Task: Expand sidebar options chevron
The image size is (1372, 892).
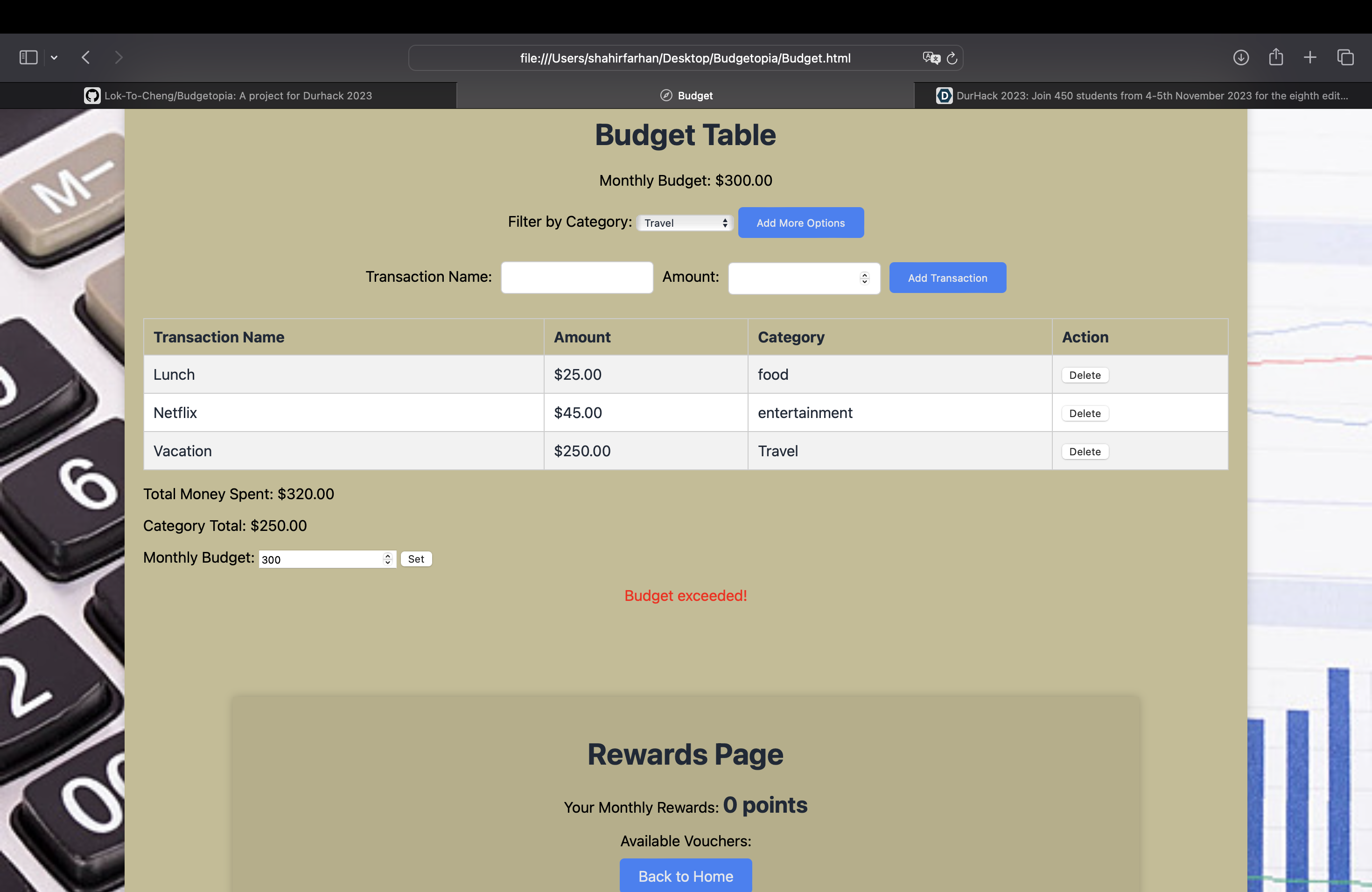Action: pos(54,58)
